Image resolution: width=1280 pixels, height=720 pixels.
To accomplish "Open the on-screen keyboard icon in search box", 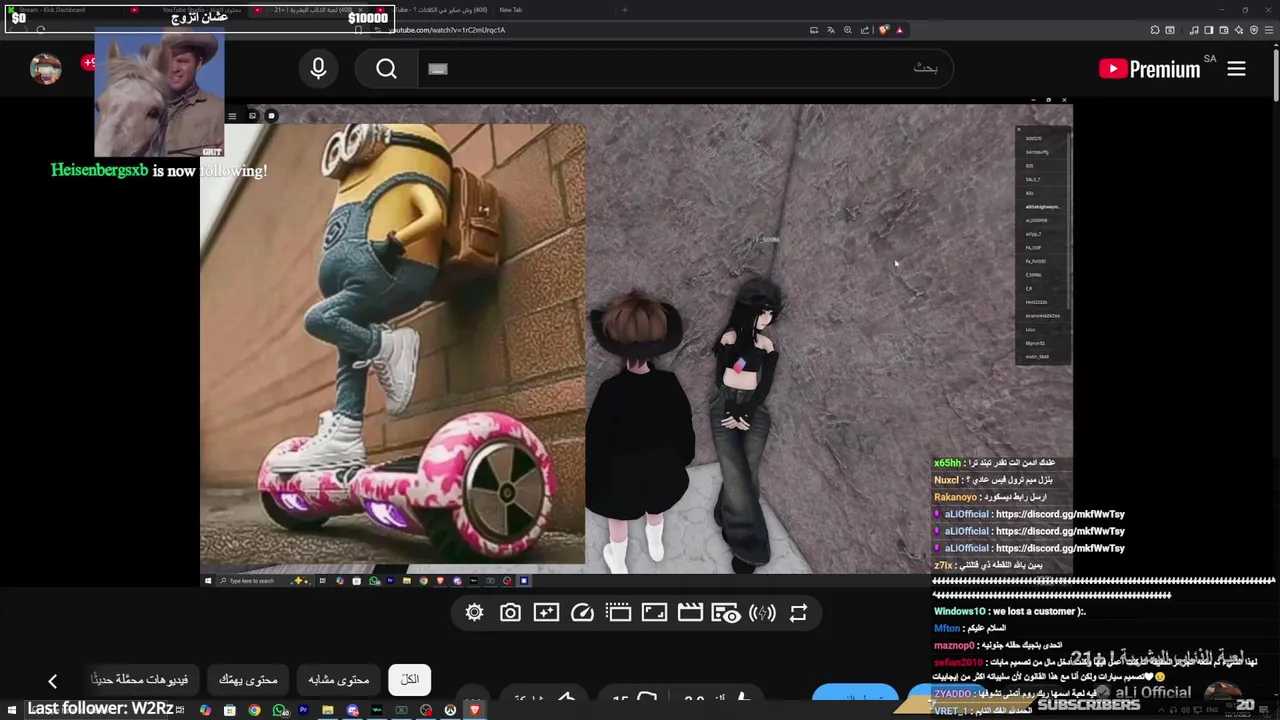I will (437, 69).
